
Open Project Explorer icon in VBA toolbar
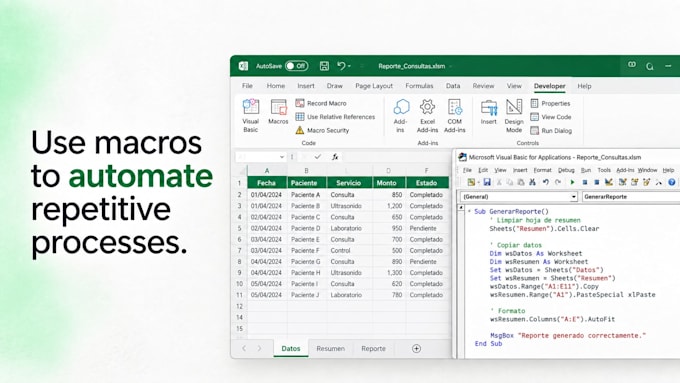(x=622, y=182)
